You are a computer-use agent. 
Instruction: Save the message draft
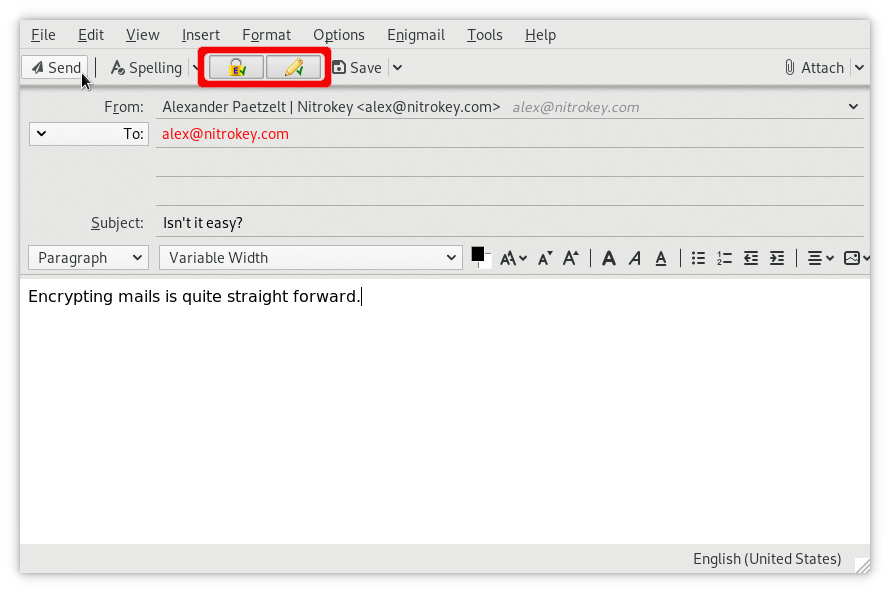coord(357,68)
